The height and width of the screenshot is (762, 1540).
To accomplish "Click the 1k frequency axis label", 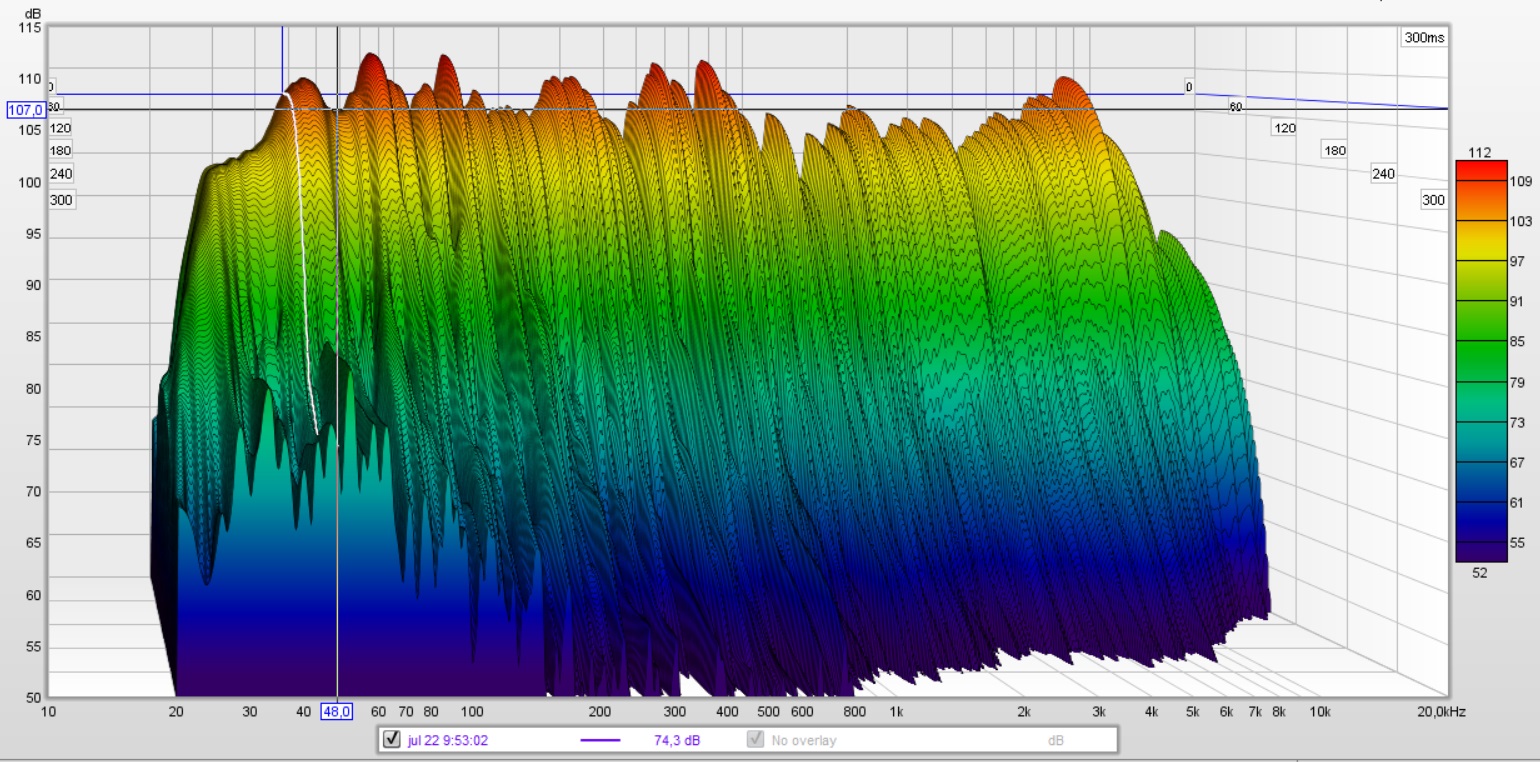I will coord(897,712).
